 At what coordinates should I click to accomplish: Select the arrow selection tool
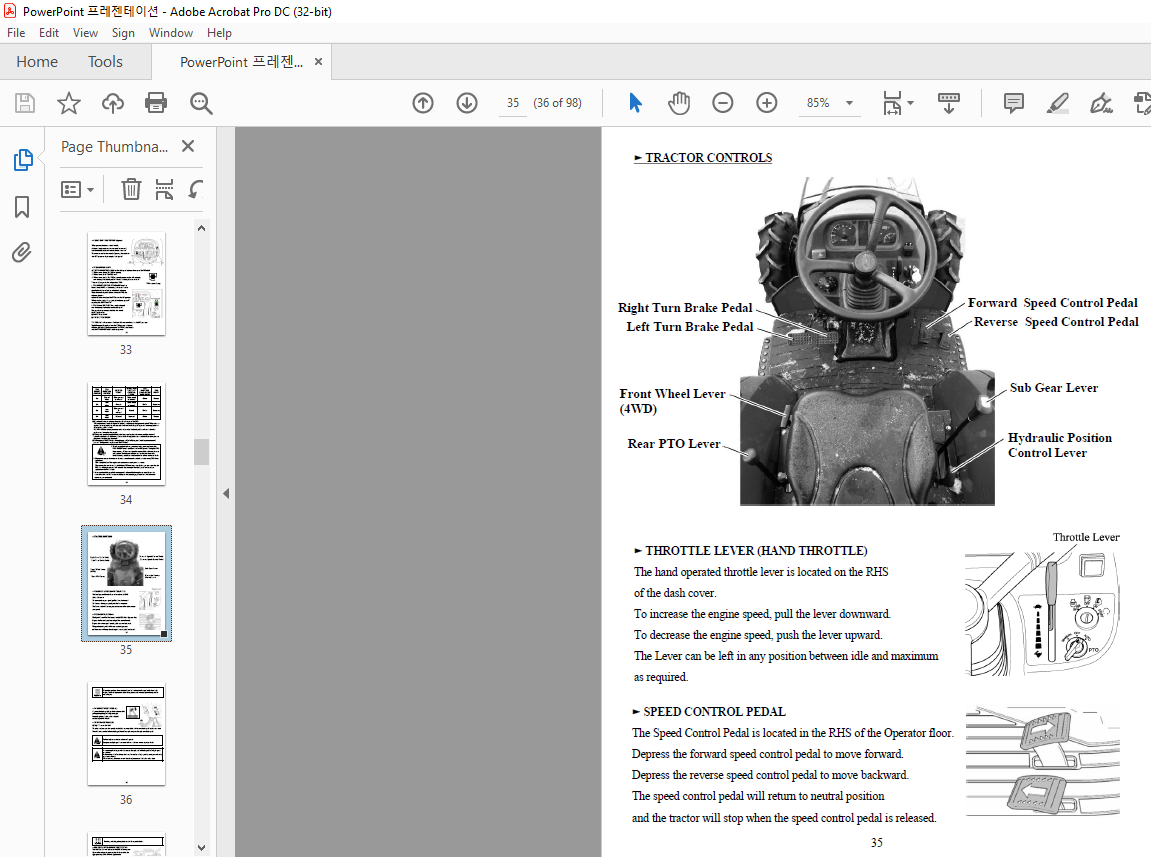636,103
